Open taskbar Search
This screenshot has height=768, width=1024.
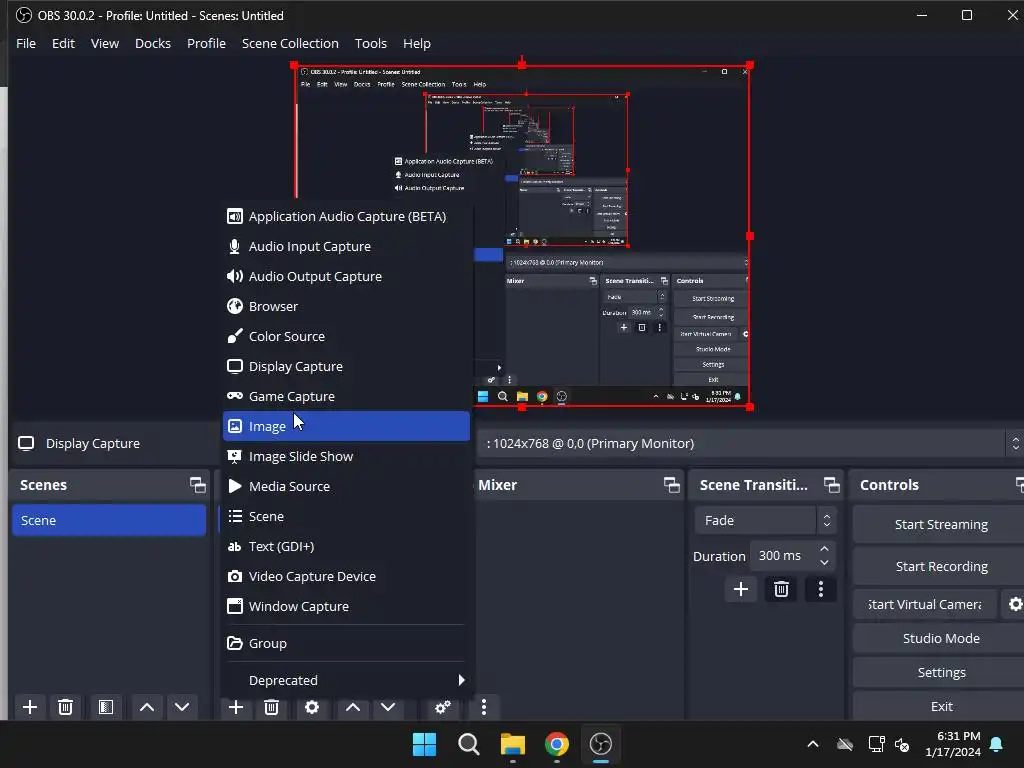(469, 744)
